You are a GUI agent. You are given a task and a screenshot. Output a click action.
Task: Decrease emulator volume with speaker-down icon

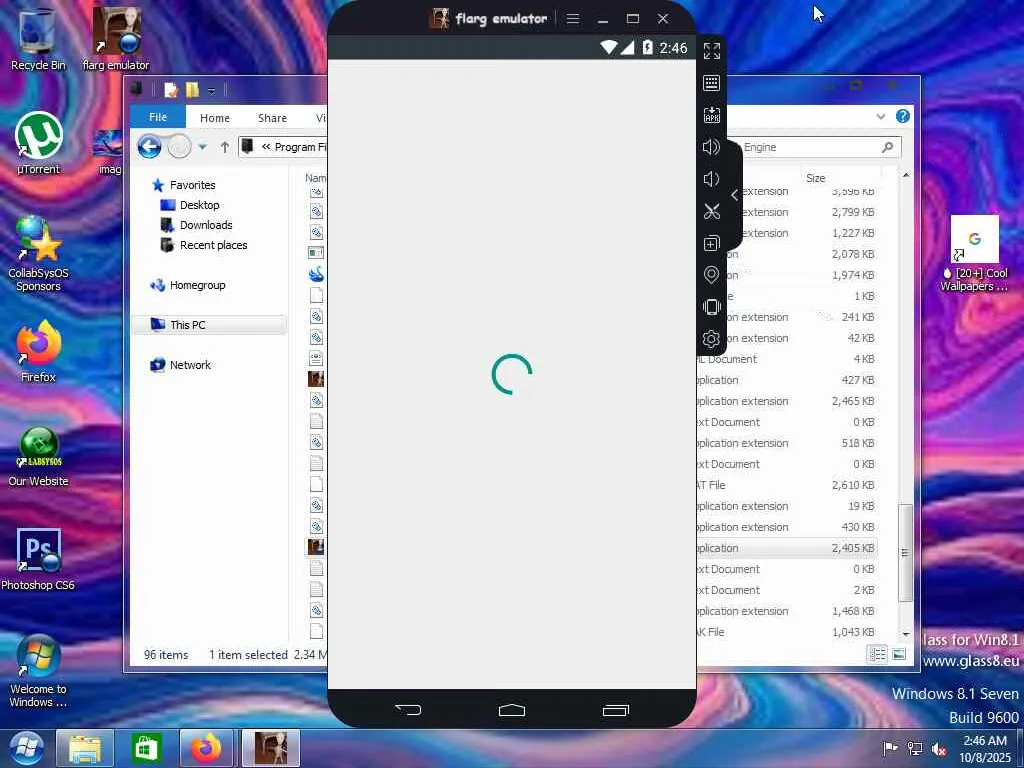coord(712,179)
